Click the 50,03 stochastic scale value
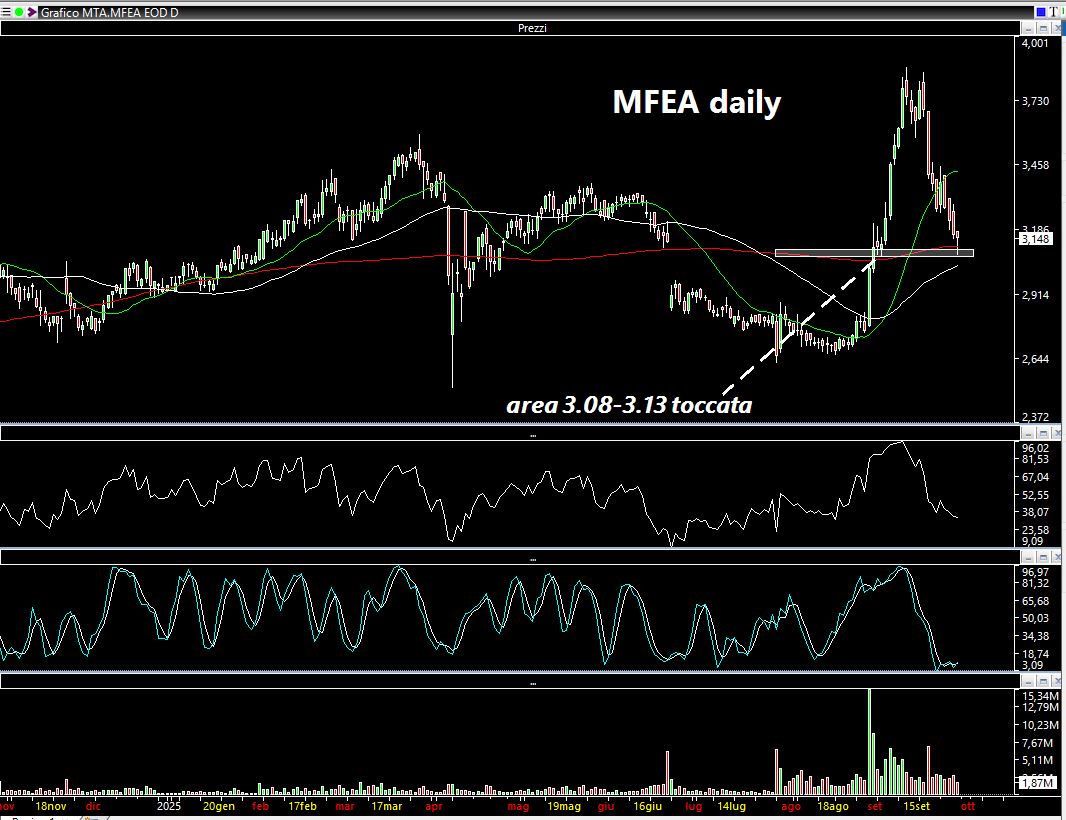This screenshot has width=1066, height=820. tap(1035, 618)
